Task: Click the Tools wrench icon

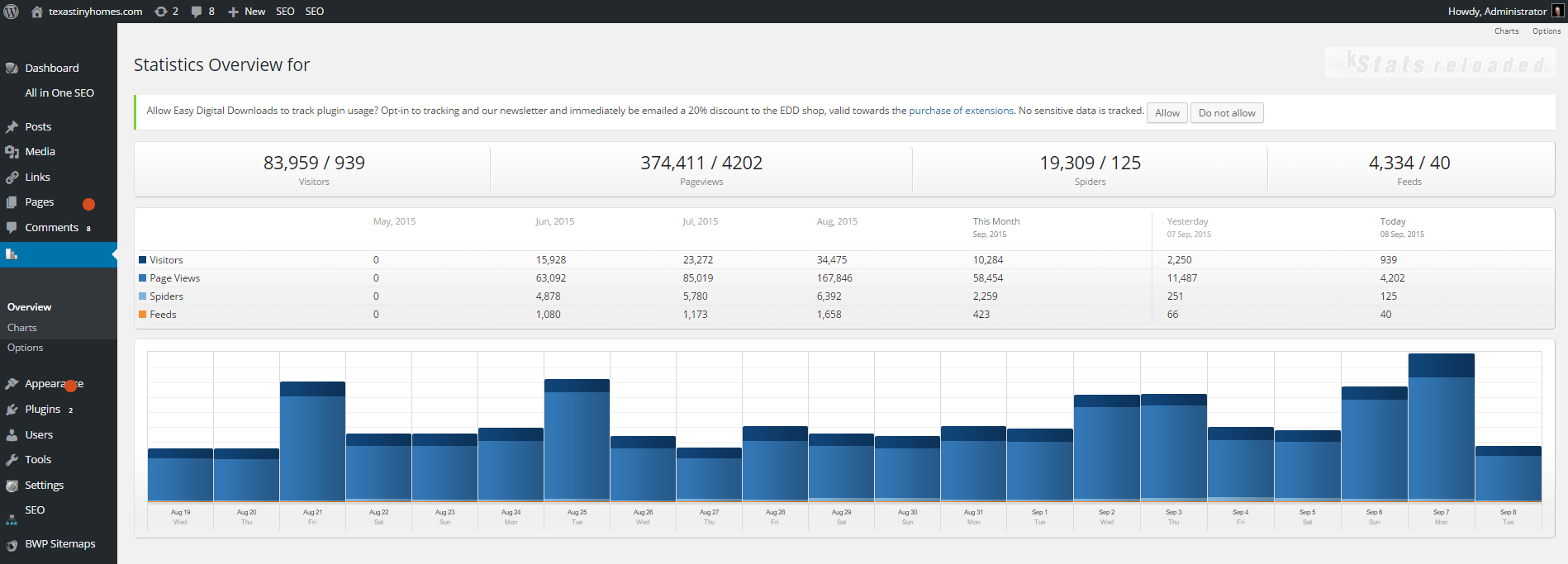Action: coord(12,460)
